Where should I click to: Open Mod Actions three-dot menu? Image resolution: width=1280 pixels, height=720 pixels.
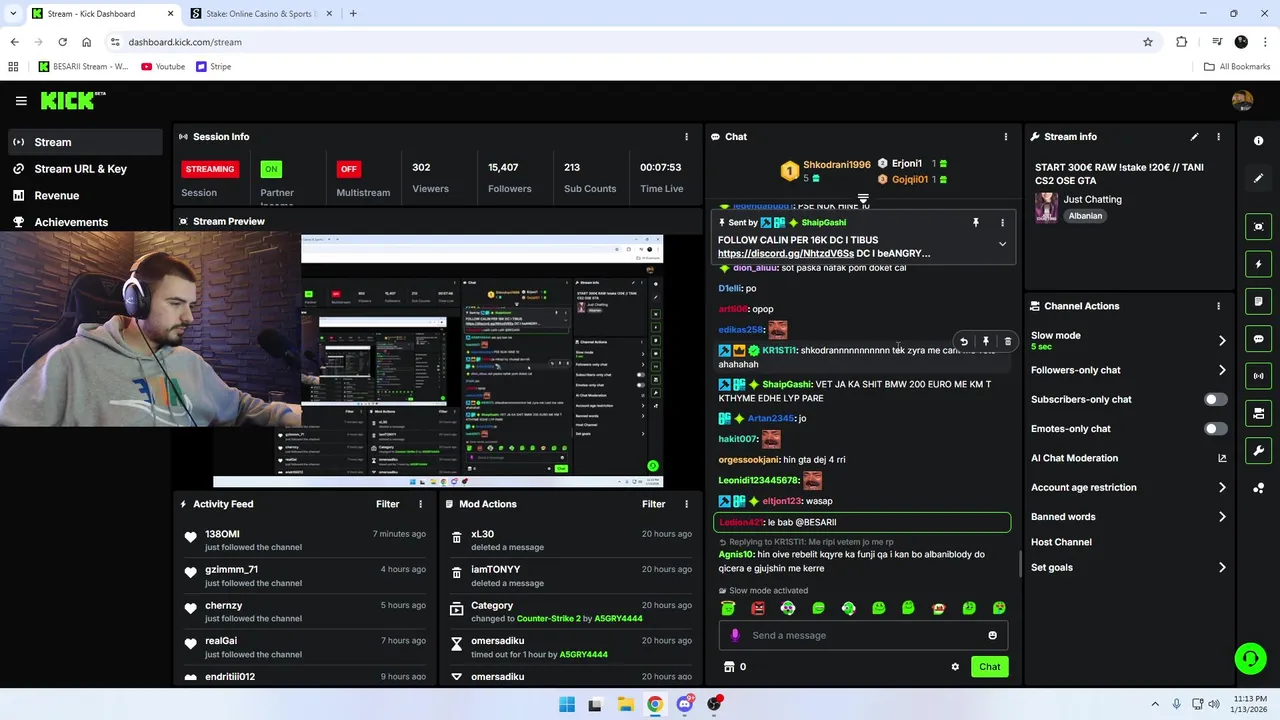pos(686,505)
